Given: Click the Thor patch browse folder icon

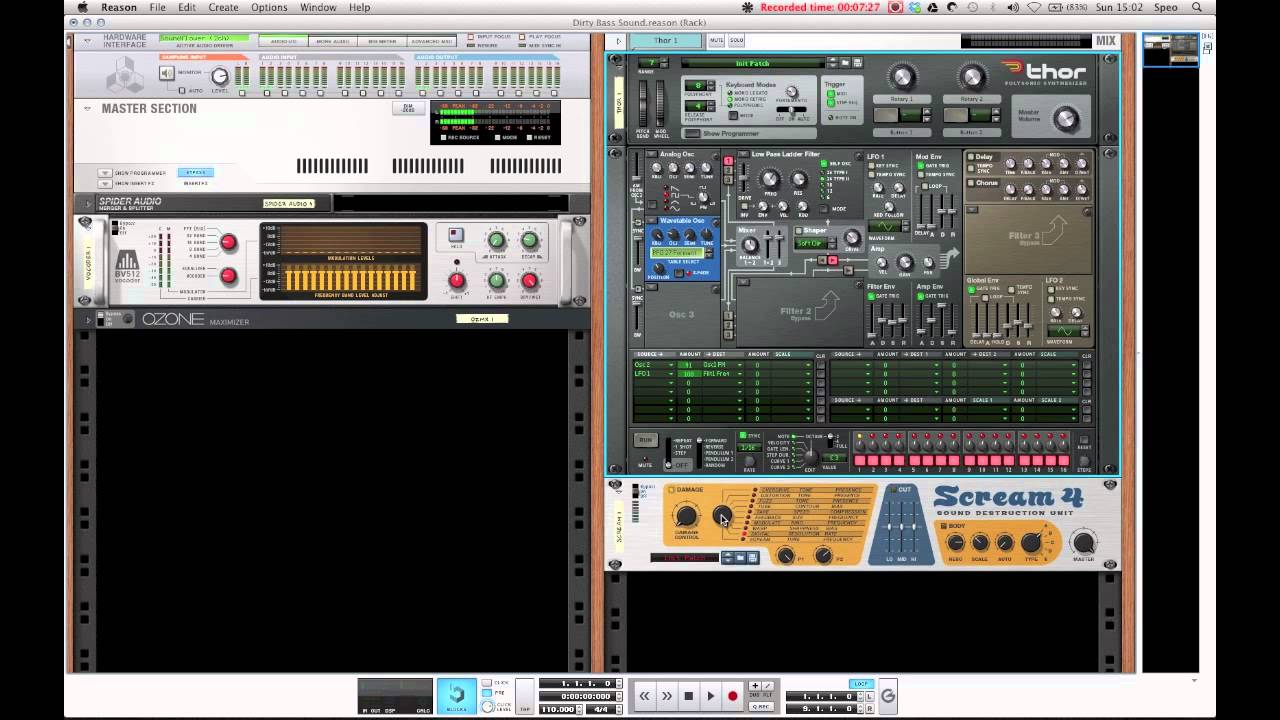Looking at the screenshot, I should pos(845,63).
